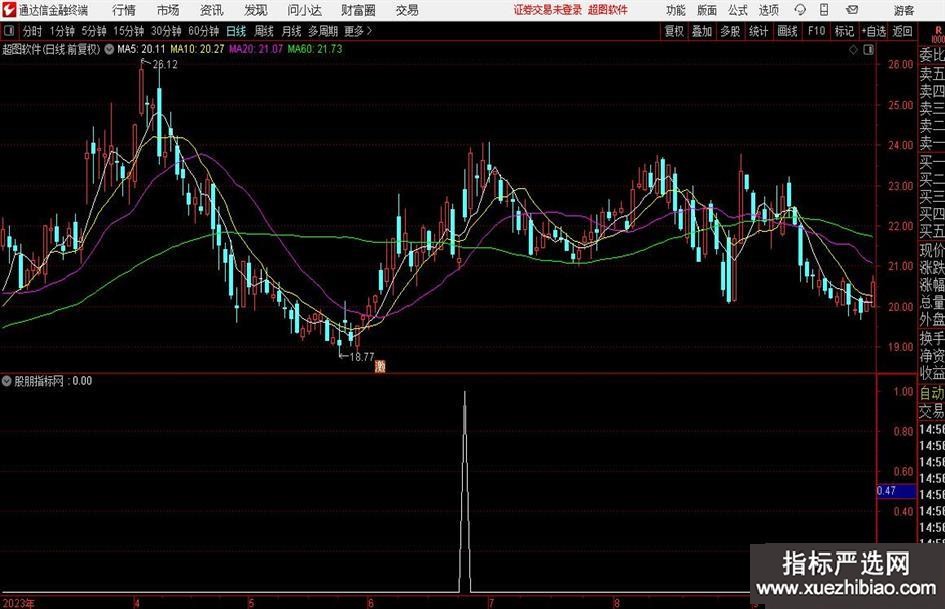Image resolution: width=945 pixels, height=609 pixels.
Task: Click the 通达信 red logo icon
Action: [9, 10]
